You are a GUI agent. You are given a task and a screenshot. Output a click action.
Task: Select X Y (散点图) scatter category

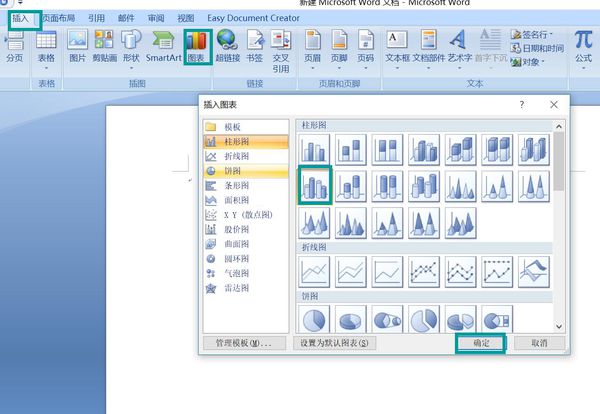pyautogui.click(x=246, y=215)
